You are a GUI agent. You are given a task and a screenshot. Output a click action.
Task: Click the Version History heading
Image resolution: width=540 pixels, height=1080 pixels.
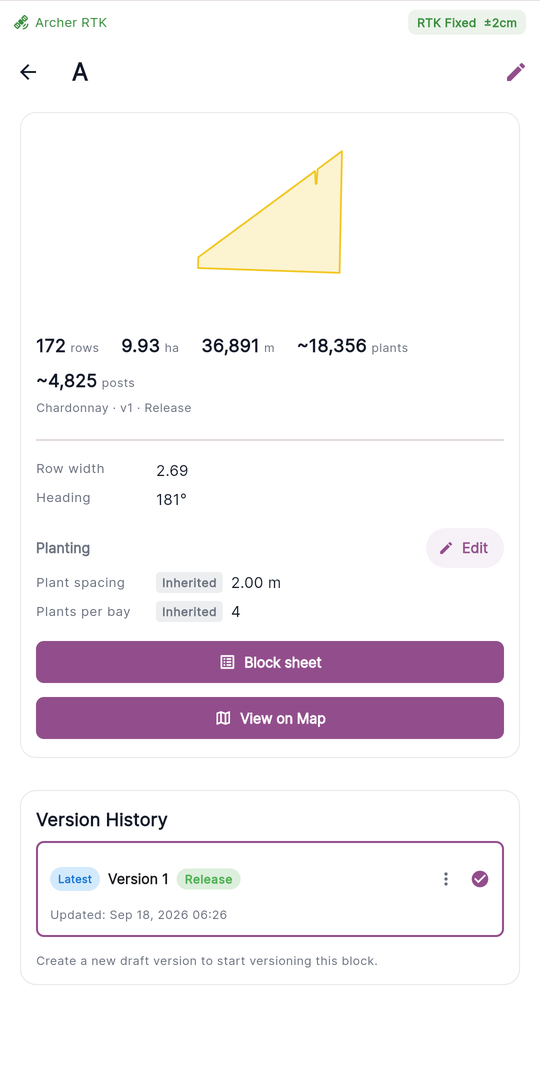point(102,820)
